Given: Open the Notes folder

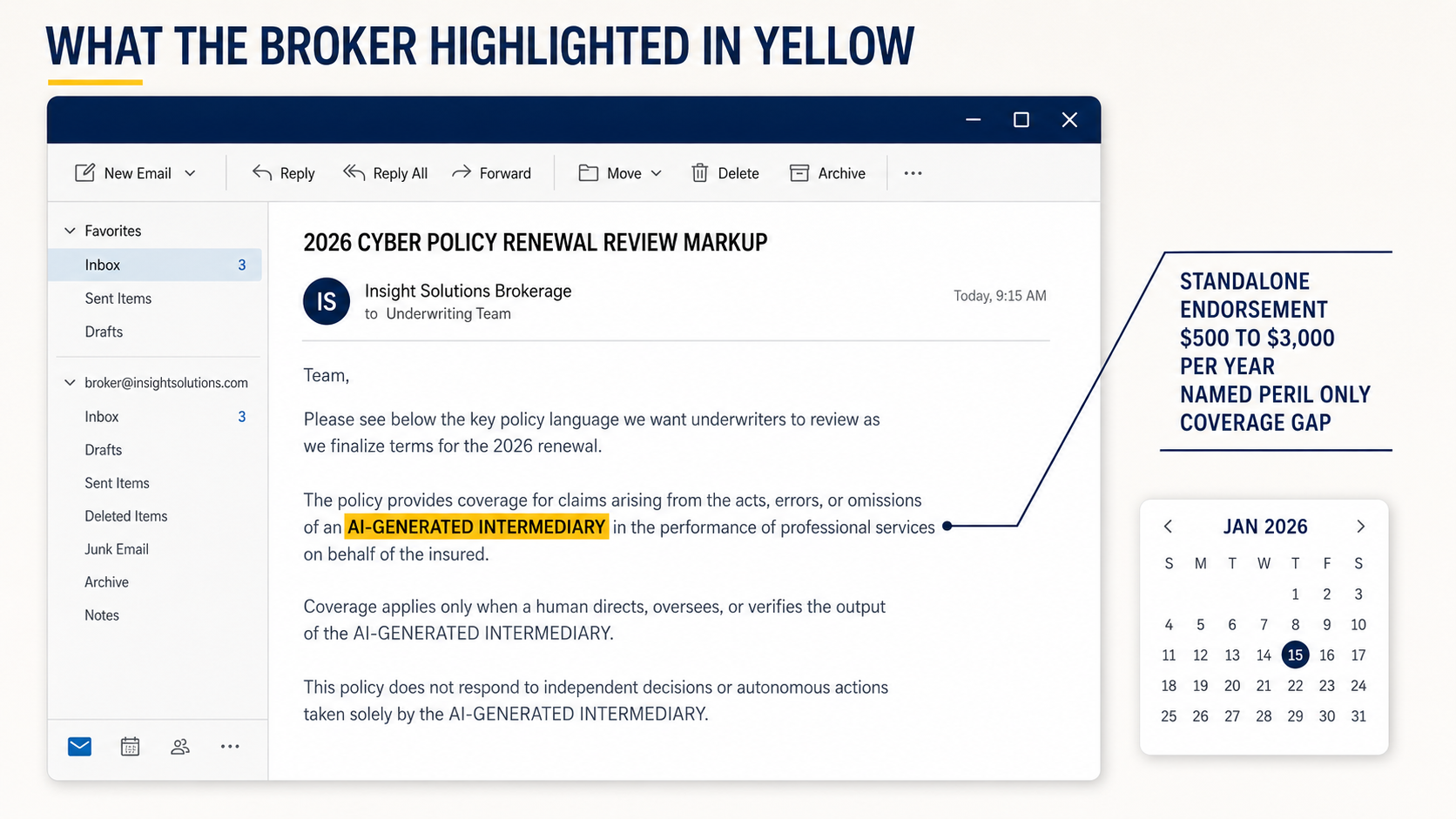Looking at the screenshot, I should click(102, 615).
